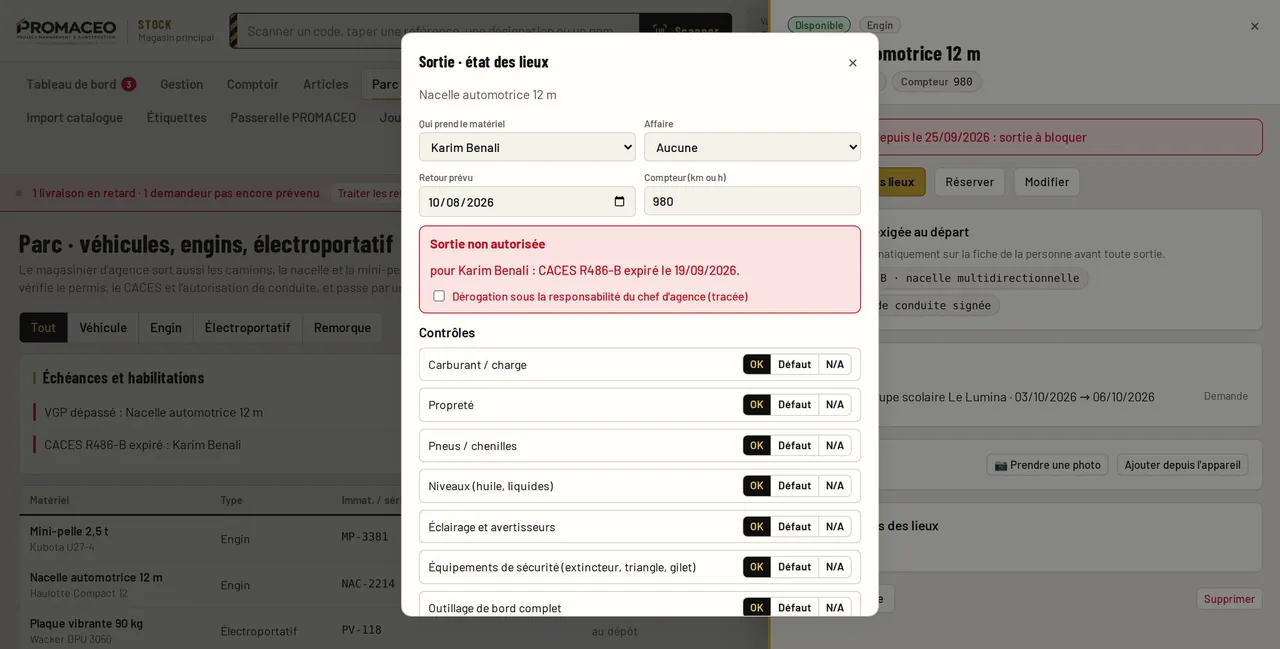
Task: Click the camera Prendre une photo button
Action: click(1047, 465)
